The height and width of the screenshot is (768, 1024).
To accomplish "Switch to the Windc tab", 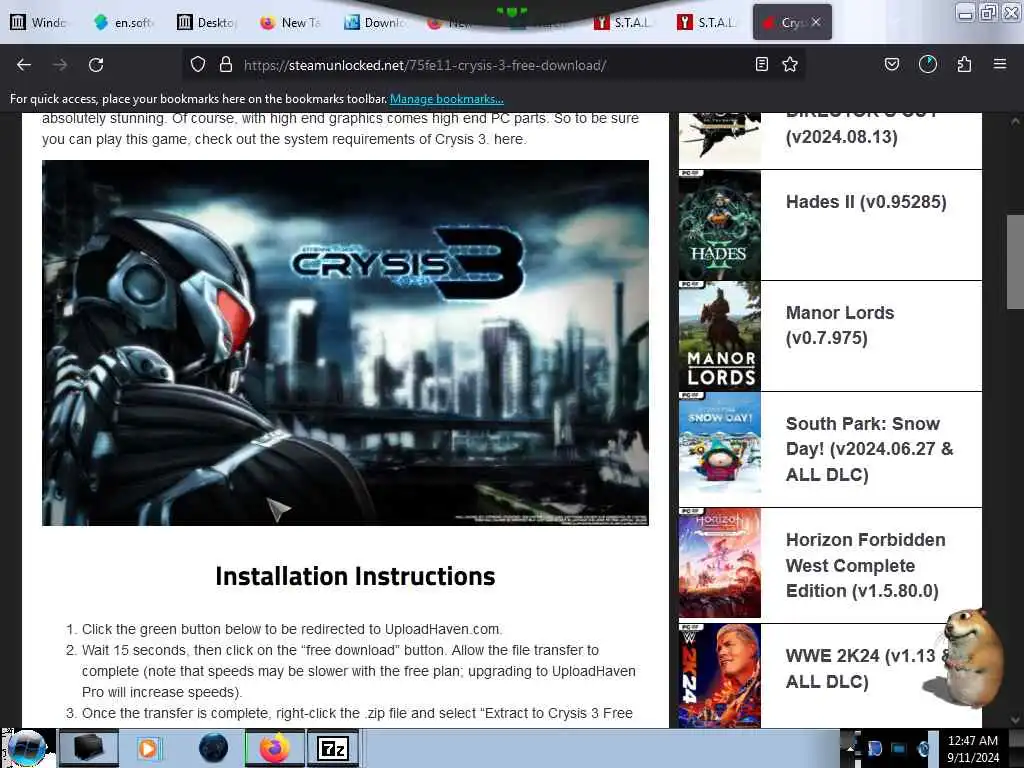I will pyautogui.click(x=39, y=22).
